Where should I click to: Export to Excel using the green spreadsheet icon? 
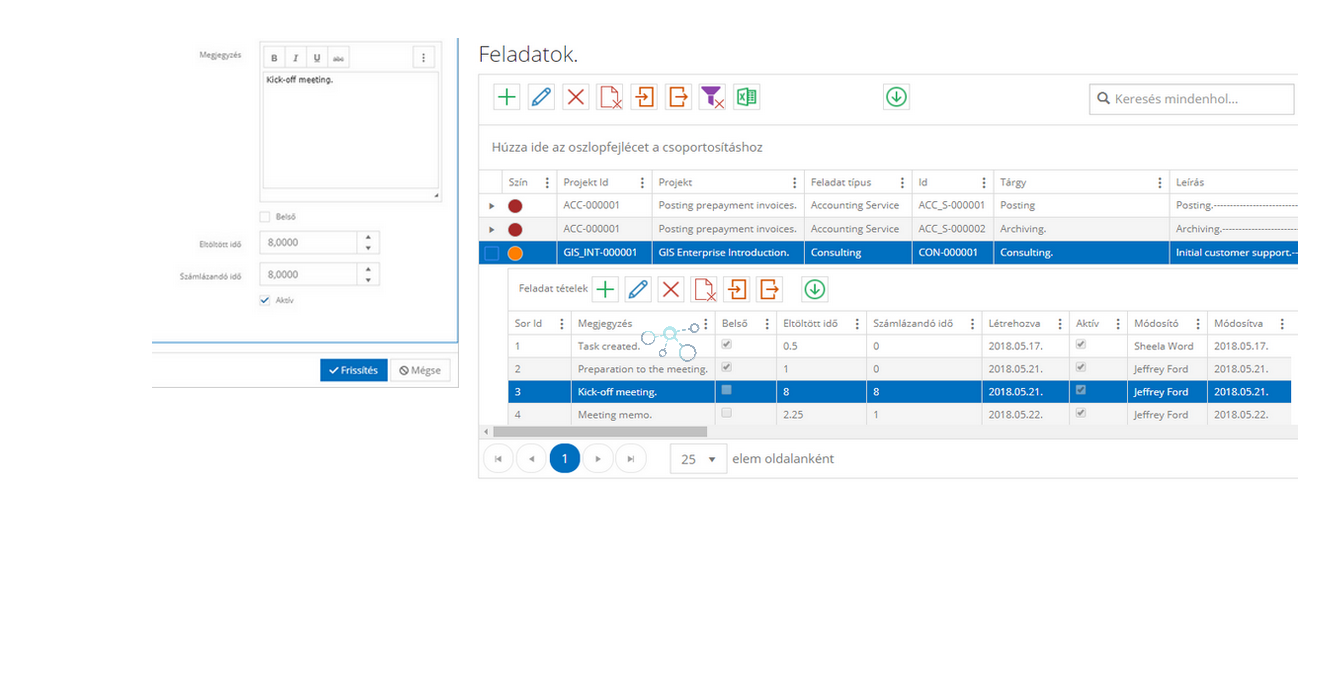[x=746, y=97]
